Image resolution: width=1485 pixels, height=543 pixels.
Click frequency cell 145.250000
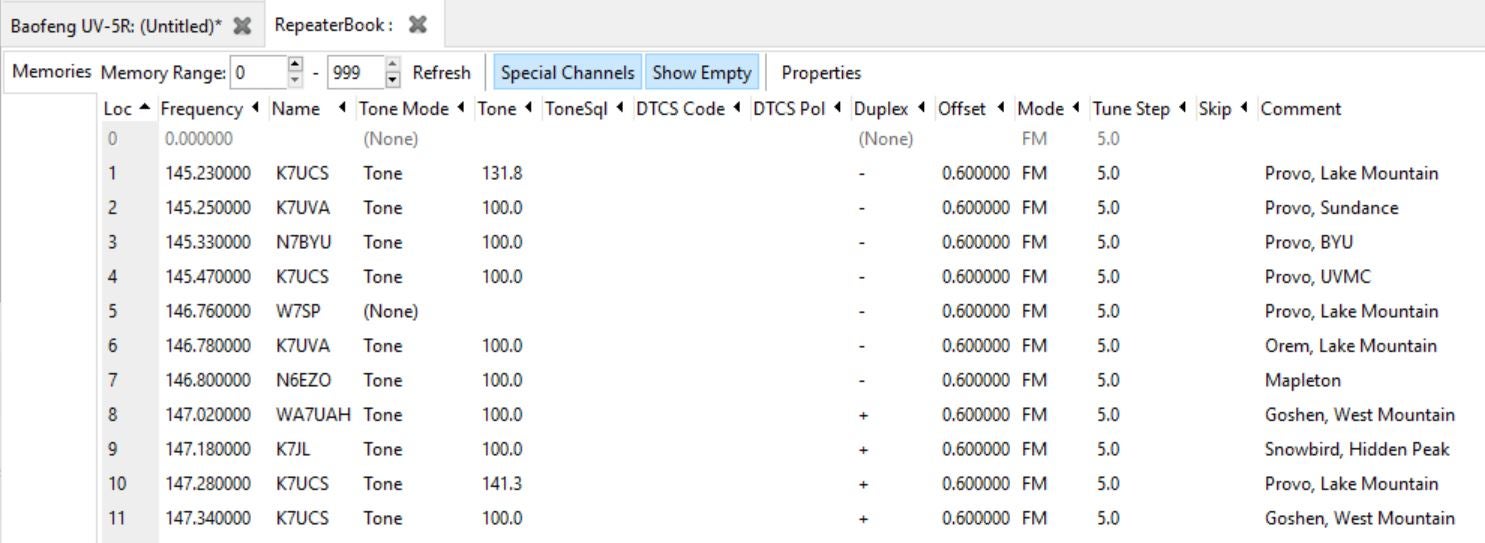pyautogui.click(x=208, y=208)
